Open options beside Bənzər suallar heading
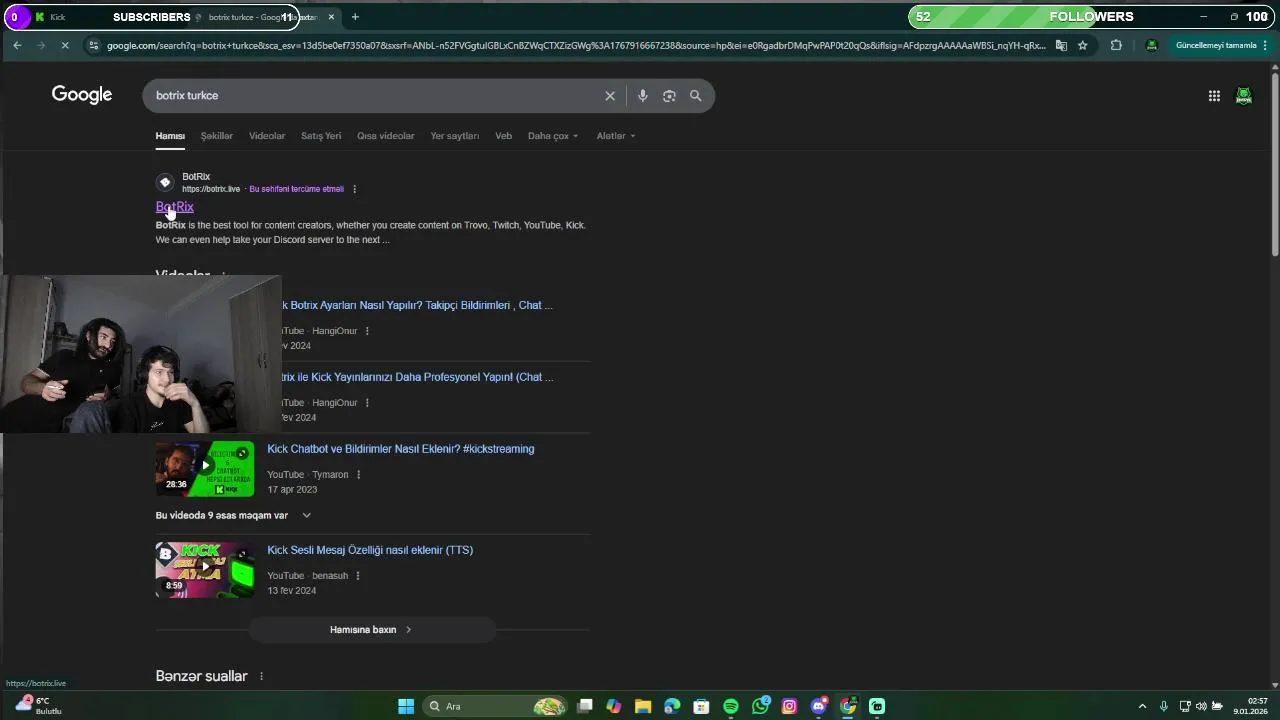This screenshot has width=1280, height=720. pyautogui.click(x=261, y=677)
